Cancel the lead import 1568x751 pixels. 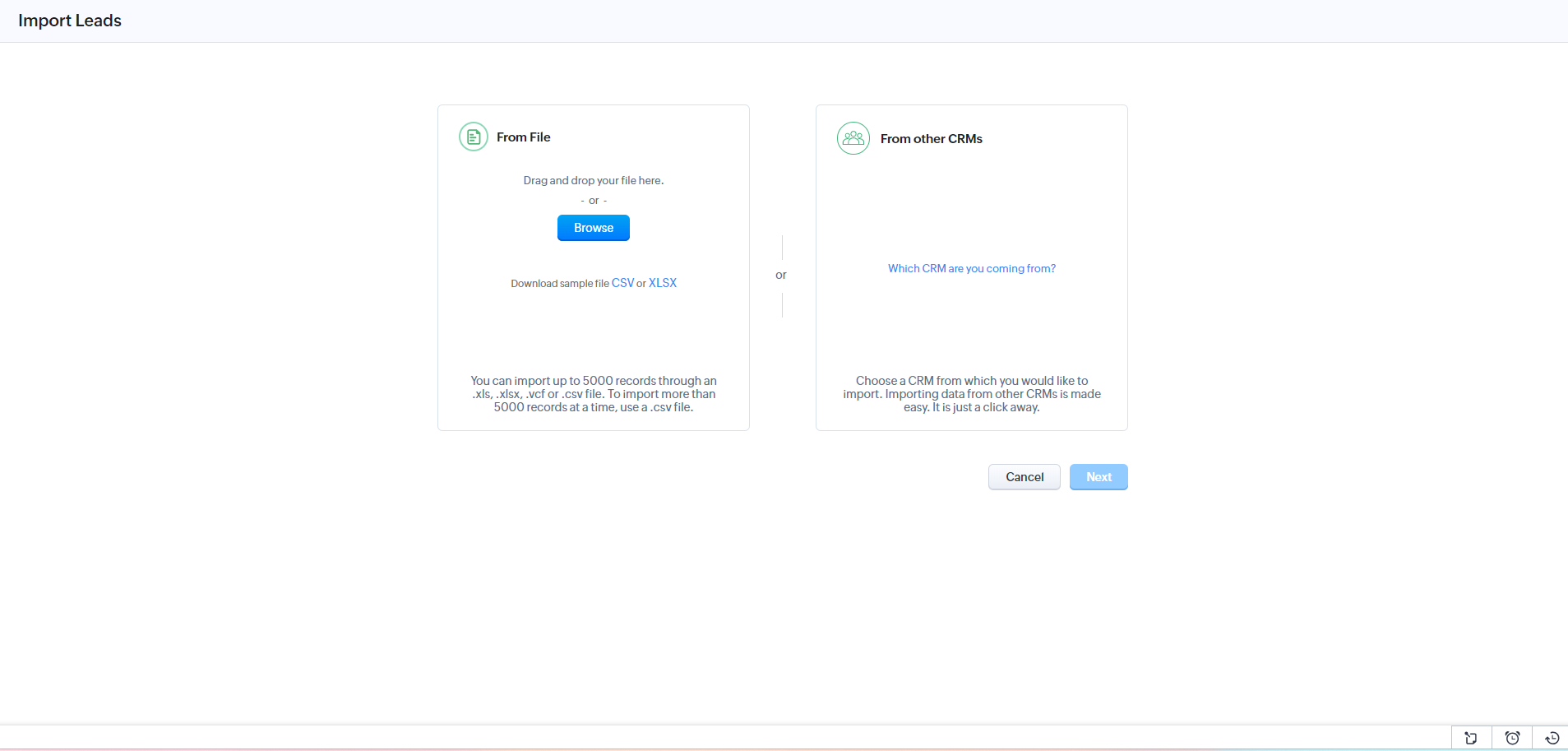coord(1024,477)
